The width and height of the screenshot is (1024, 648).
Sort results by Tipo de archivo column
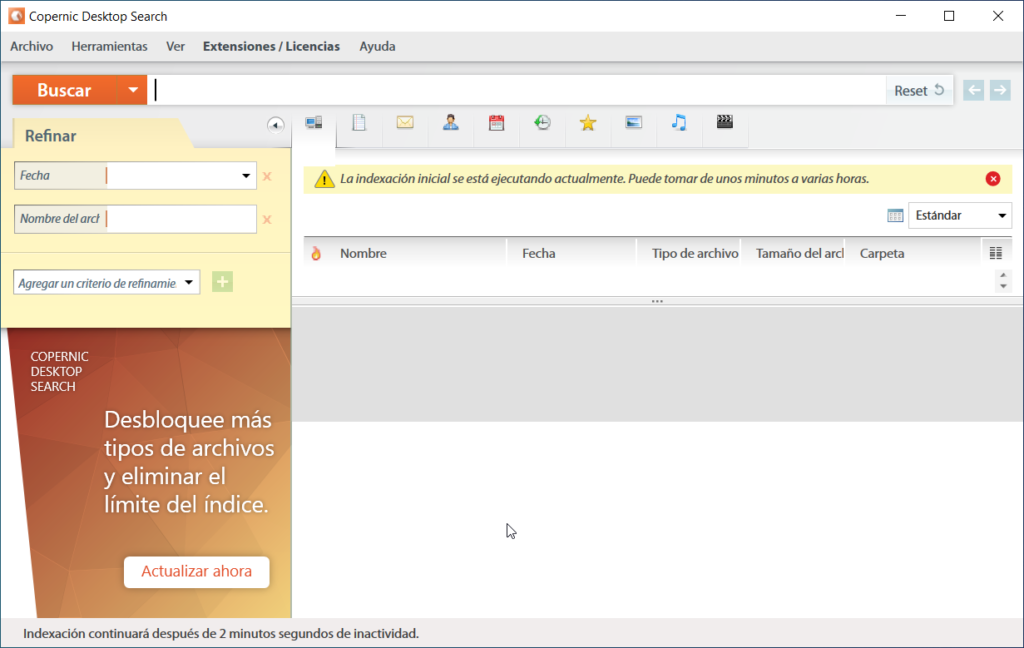point(695,253)
